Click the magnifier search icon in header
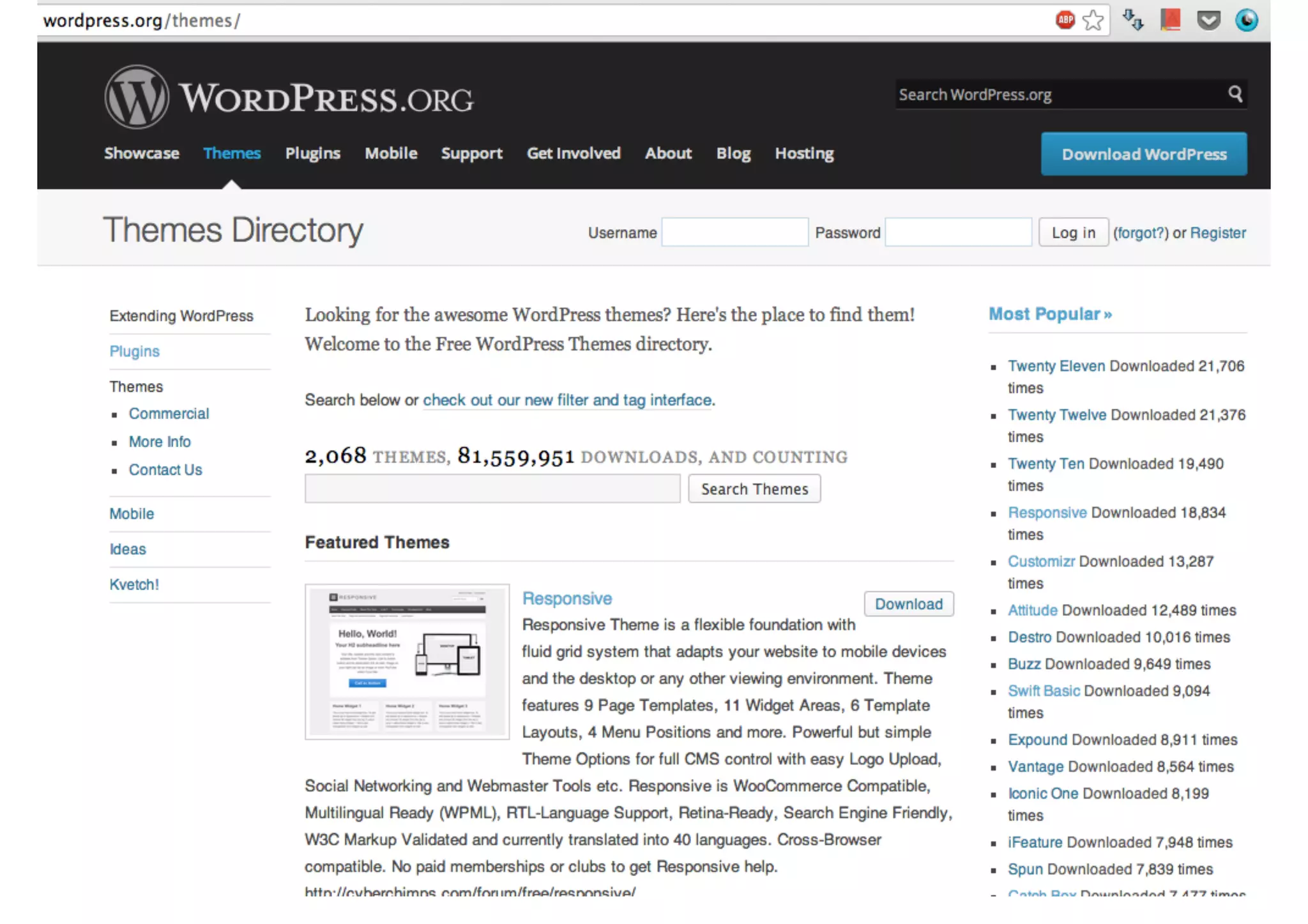Screen dimensions: 1308x924 point(1235,95)
